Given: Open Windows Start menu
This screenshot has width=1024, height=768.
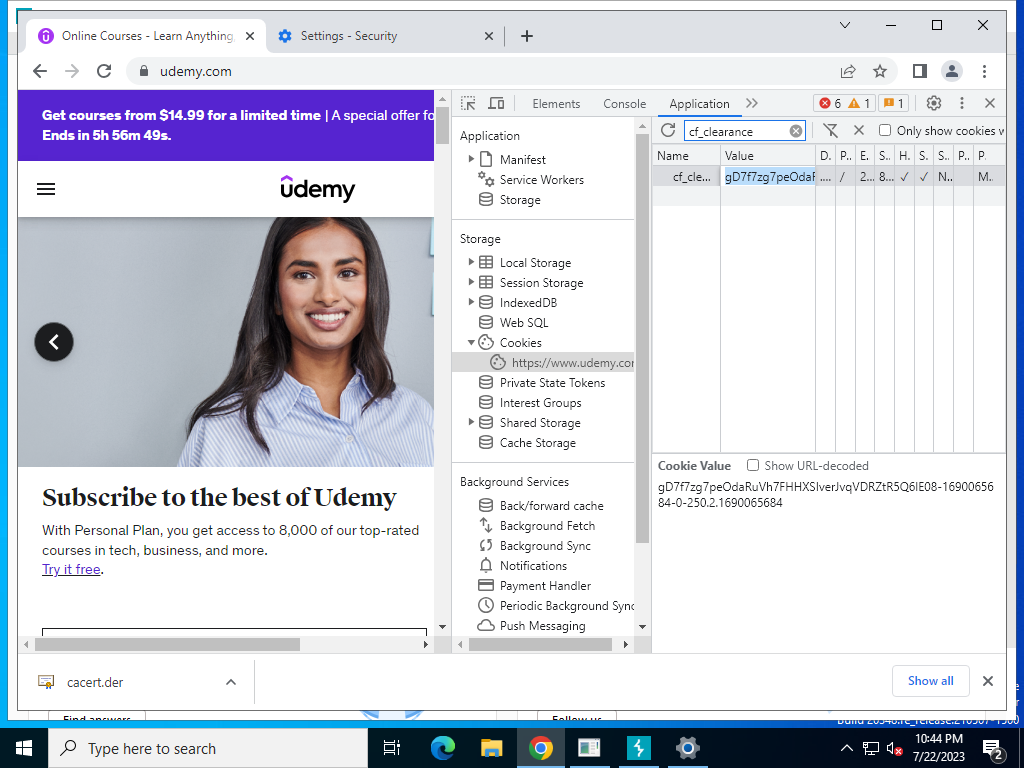Looking at the screenshot, I should tap(24, 748).
